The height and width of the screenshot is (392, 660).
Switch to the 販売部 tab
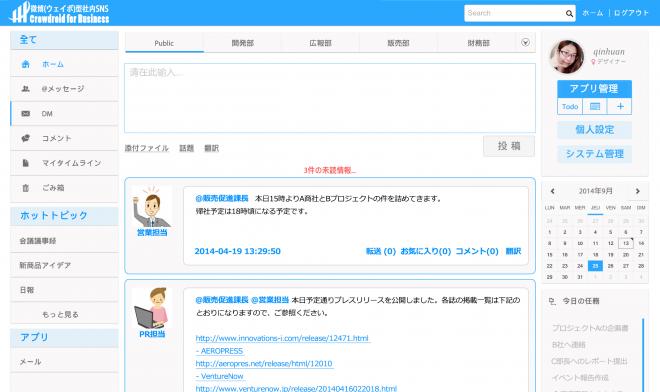[398, 43]
